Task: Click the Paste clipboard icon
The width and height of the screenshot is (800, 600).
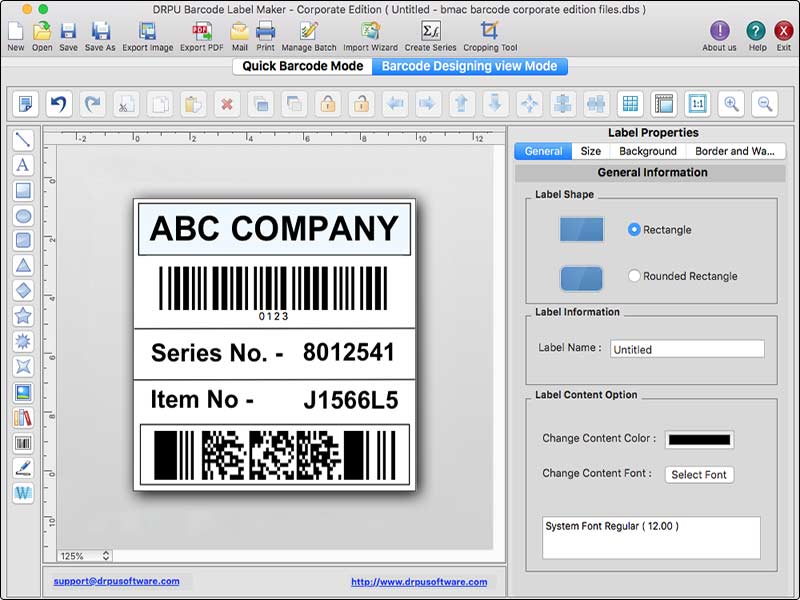Action: [x=193, y=104]
